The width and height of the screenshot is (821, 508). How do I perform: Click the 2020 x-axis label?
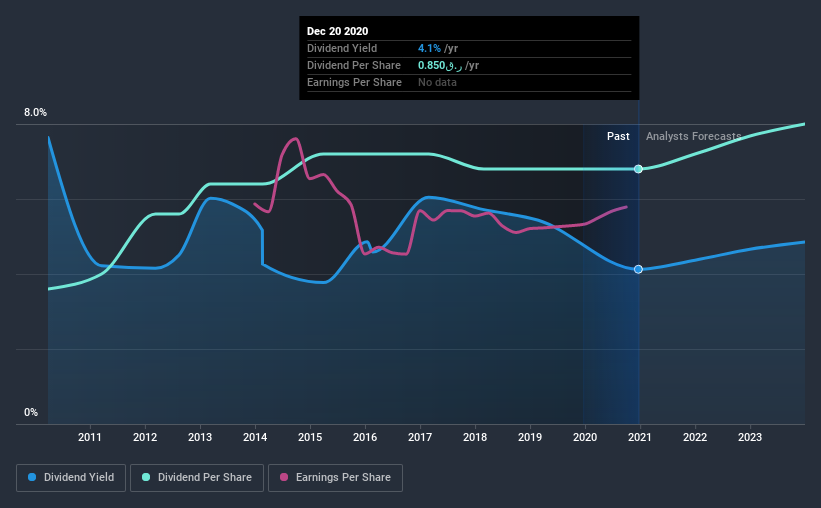pos(585,437)
